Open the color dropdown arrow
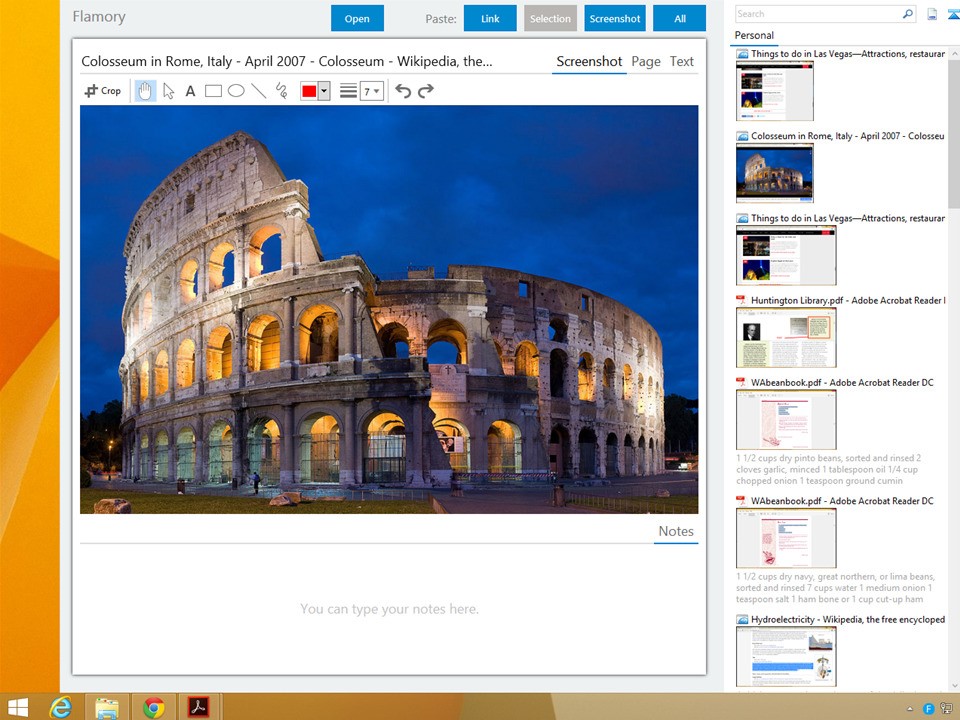960x720 pixels. coord(324,91)
